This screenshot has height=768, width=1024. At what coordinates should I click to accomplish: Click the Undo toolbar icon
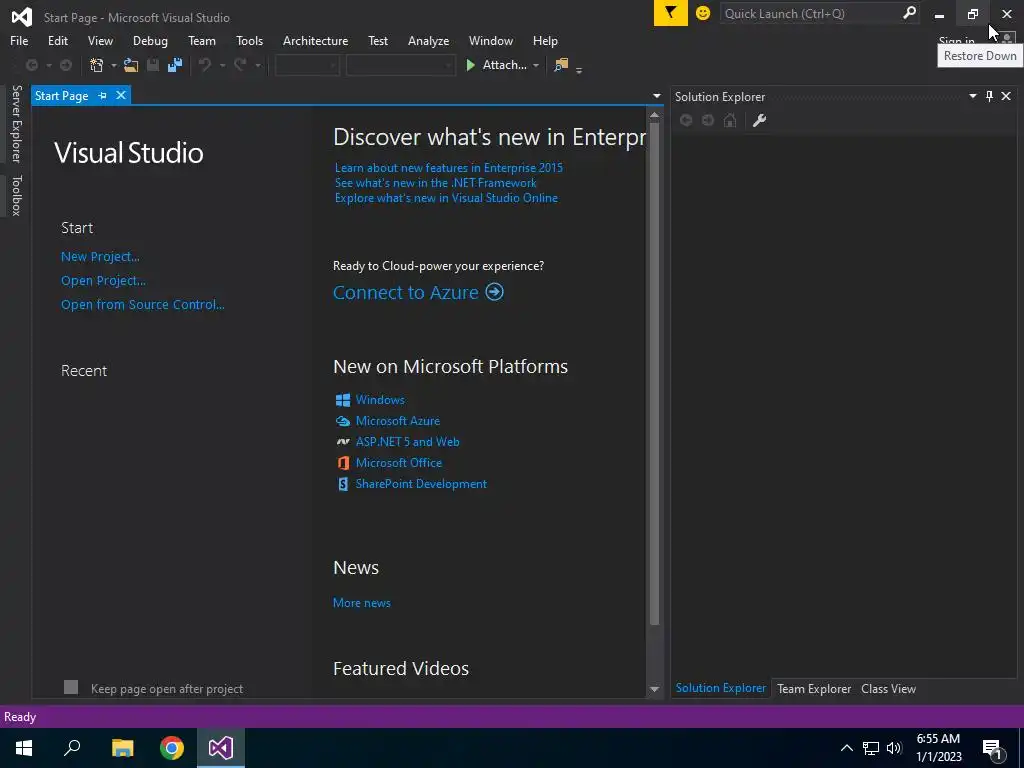coord(205,65)
